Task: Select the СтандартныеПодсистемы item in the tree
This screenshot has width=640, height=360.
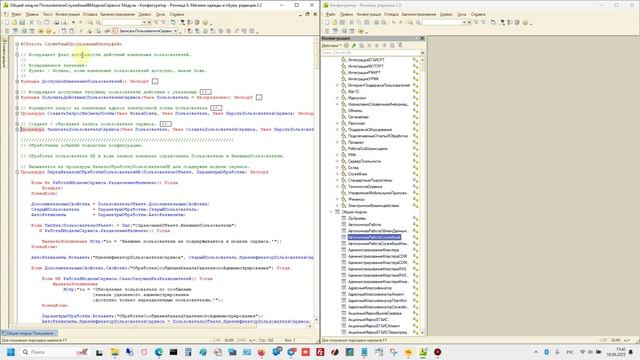Action: pyautogui.click(x=370, y=180)
